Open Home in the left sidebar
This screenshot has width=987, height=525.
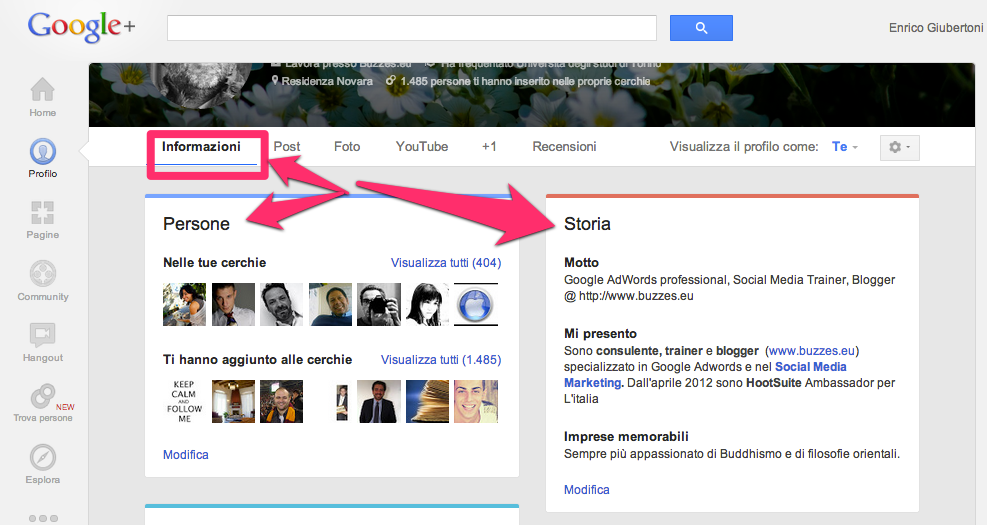point(42,96)
